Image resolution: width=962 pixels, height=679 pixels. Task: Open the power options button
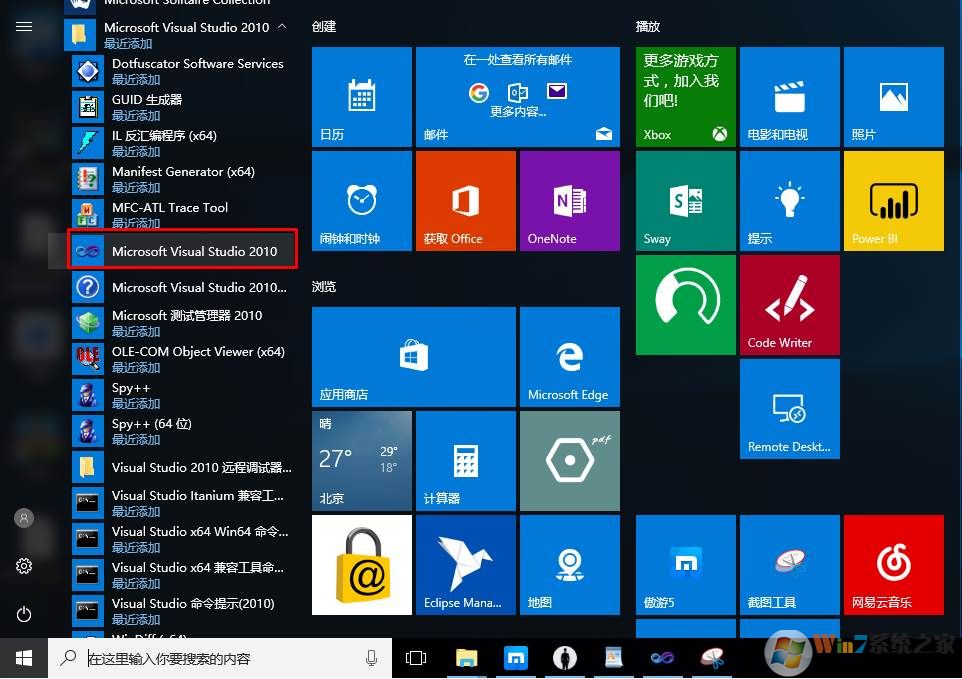24,614
